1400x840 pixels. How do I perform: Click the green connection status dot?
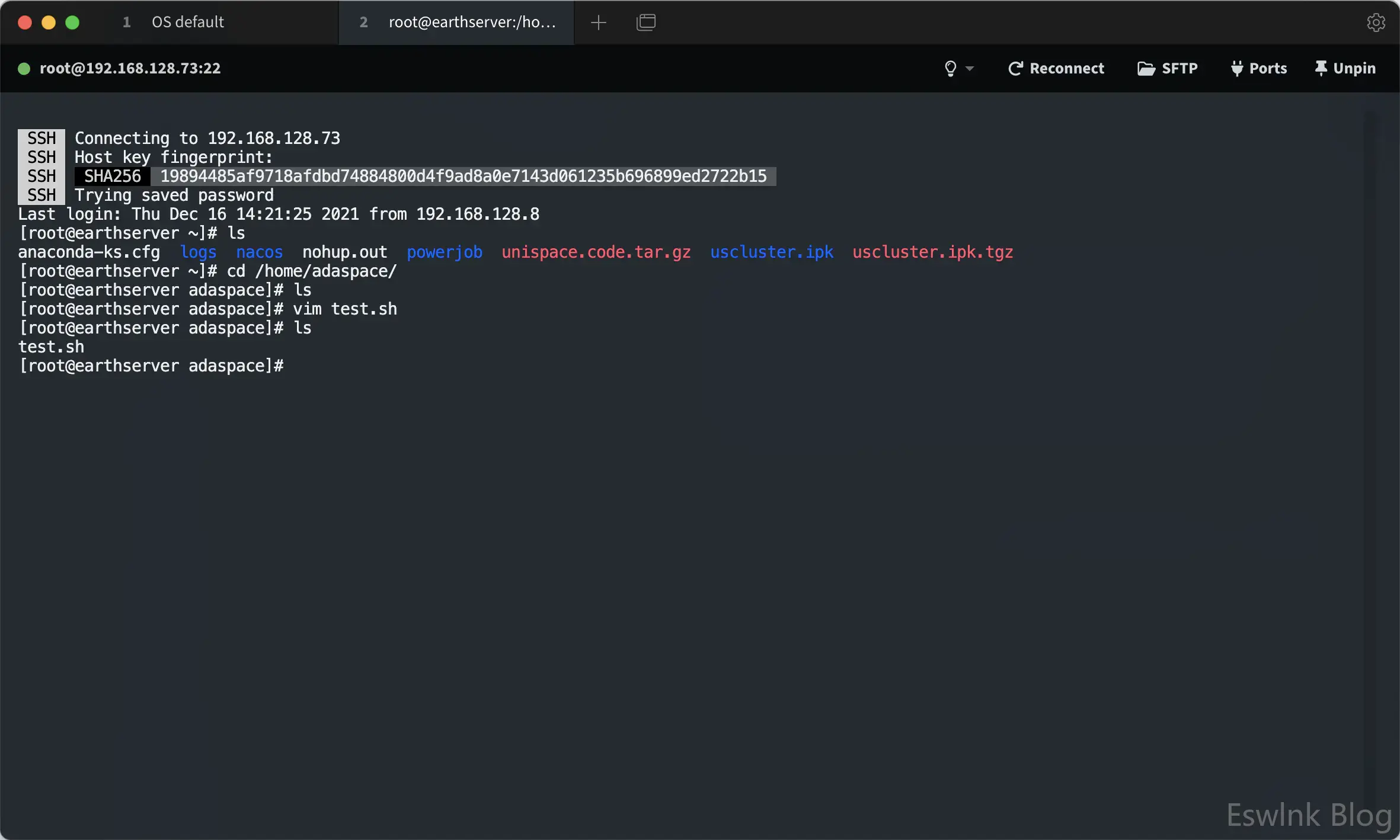[x=24, y=69]
